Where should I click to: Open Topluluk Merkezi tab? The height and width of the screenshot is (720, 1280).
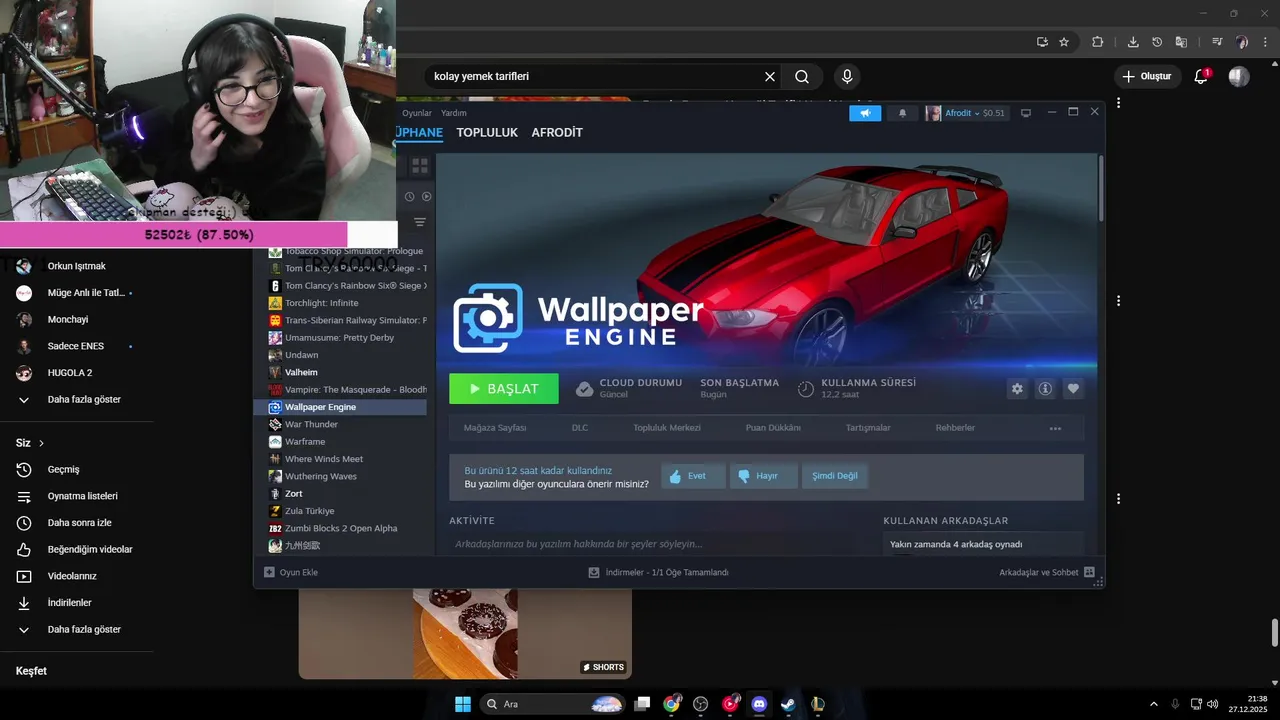[x=667, y=428]
